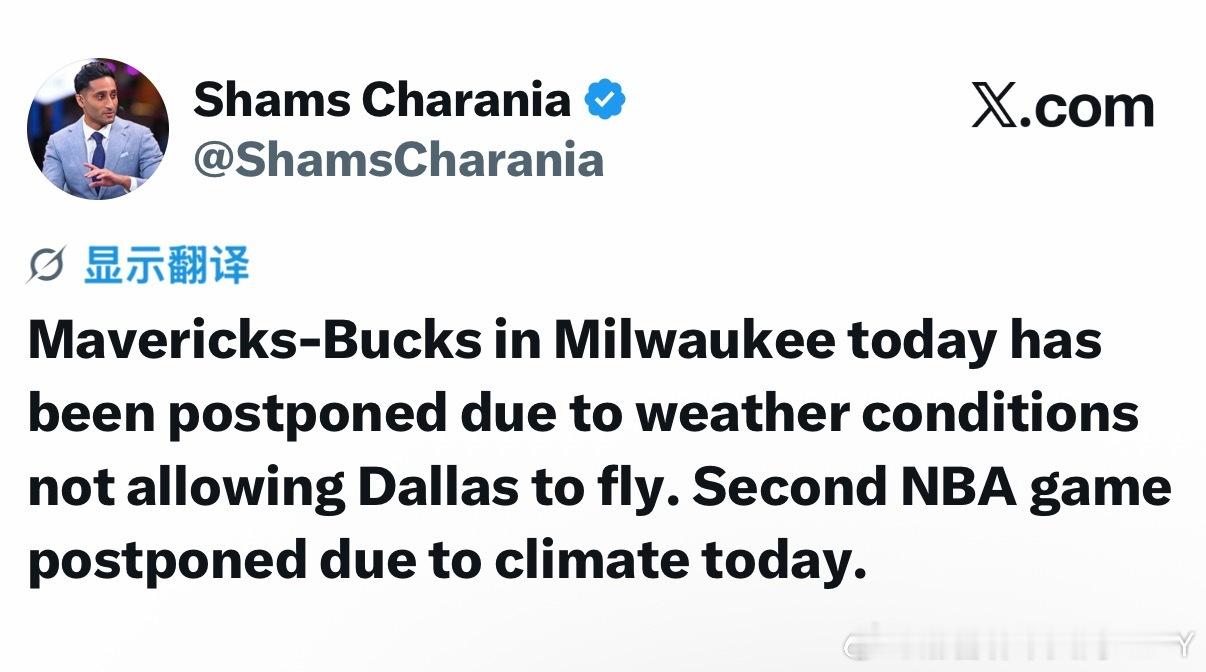Click "not allowing" in the third line
Image resolution: width=1206 pixels, height=672 pixels.
pyautogui.click(x=186, y=488)
